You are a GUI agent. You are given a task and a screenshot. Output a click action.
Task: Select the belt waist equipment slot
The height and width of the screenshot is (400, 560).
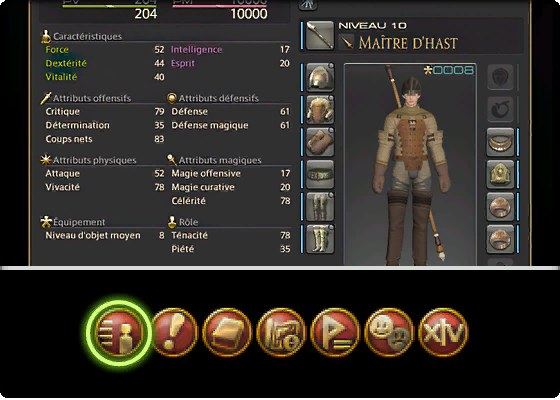(x=320, y=174)
